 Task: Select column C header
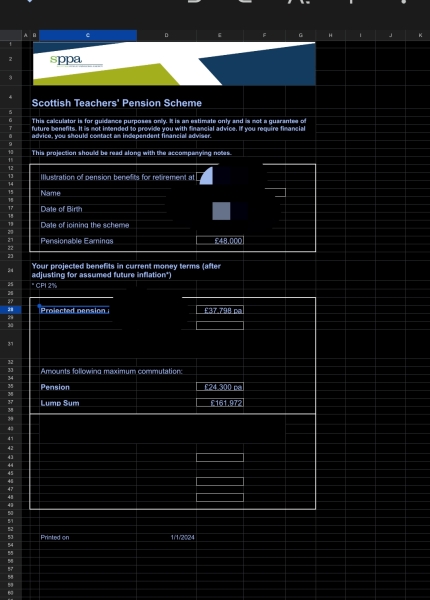click(x=88, y=35)
